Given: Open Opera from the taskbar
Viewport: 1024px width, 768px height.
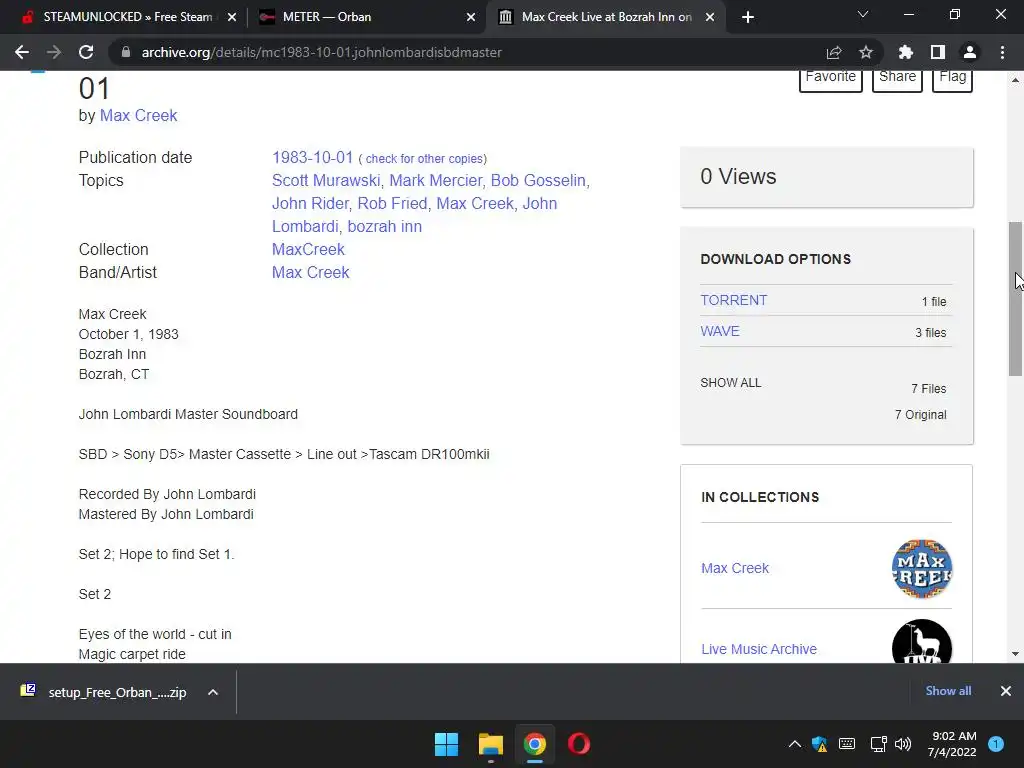Looking at the screenshot, I should point(579,744).
